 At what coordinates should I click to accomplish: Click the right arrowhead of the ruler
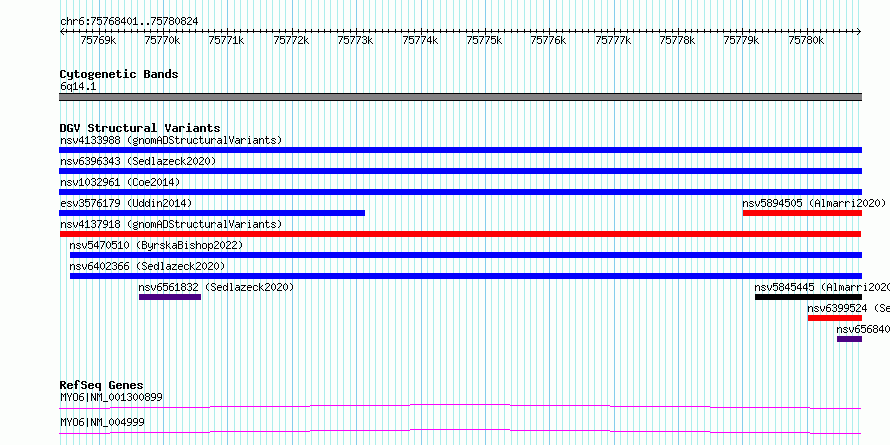coord(859,32)
